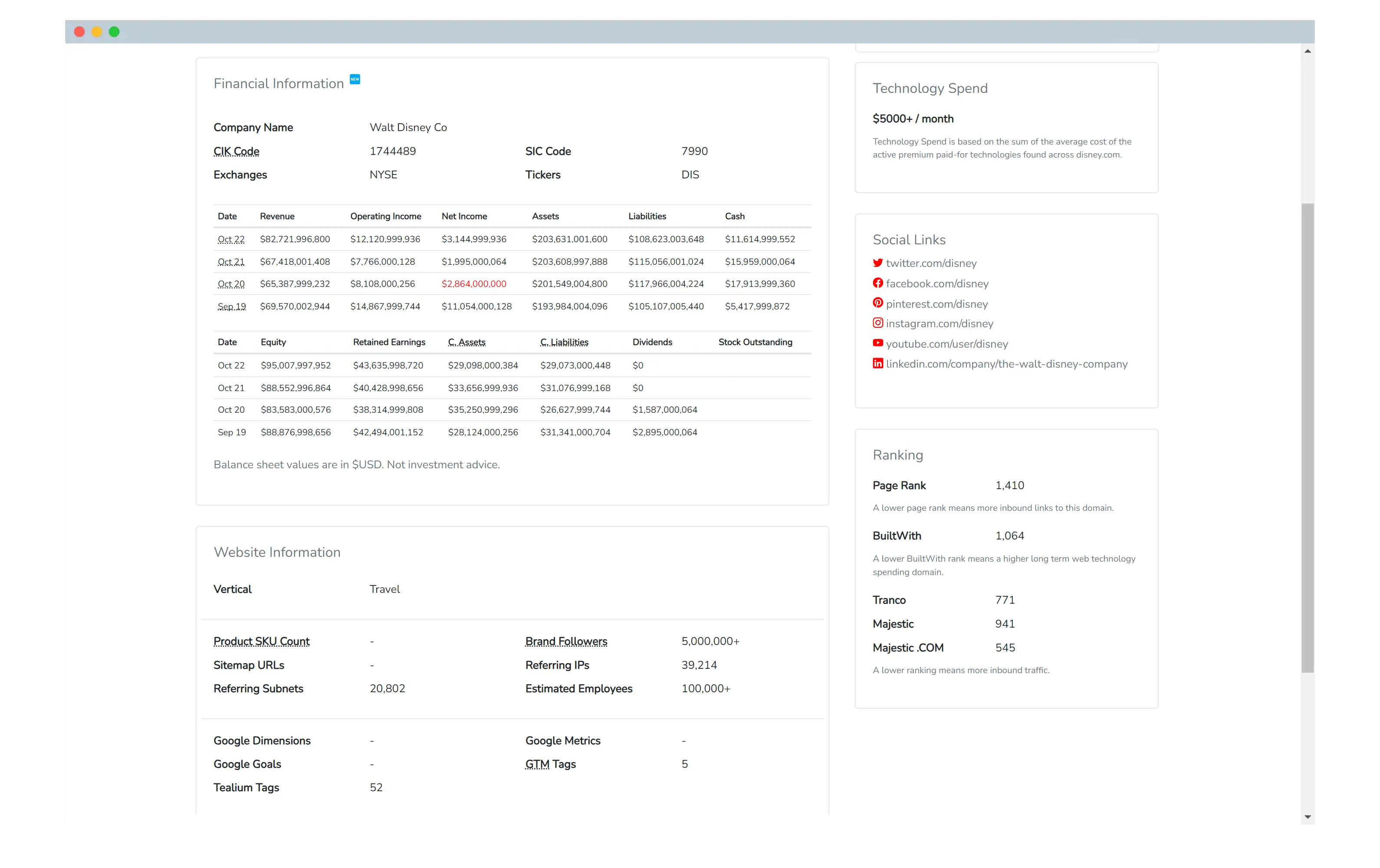Click the Oct 22 revenue $82,721,996,800
This screenshot has width=1380, height=868.
coord(295,239)
